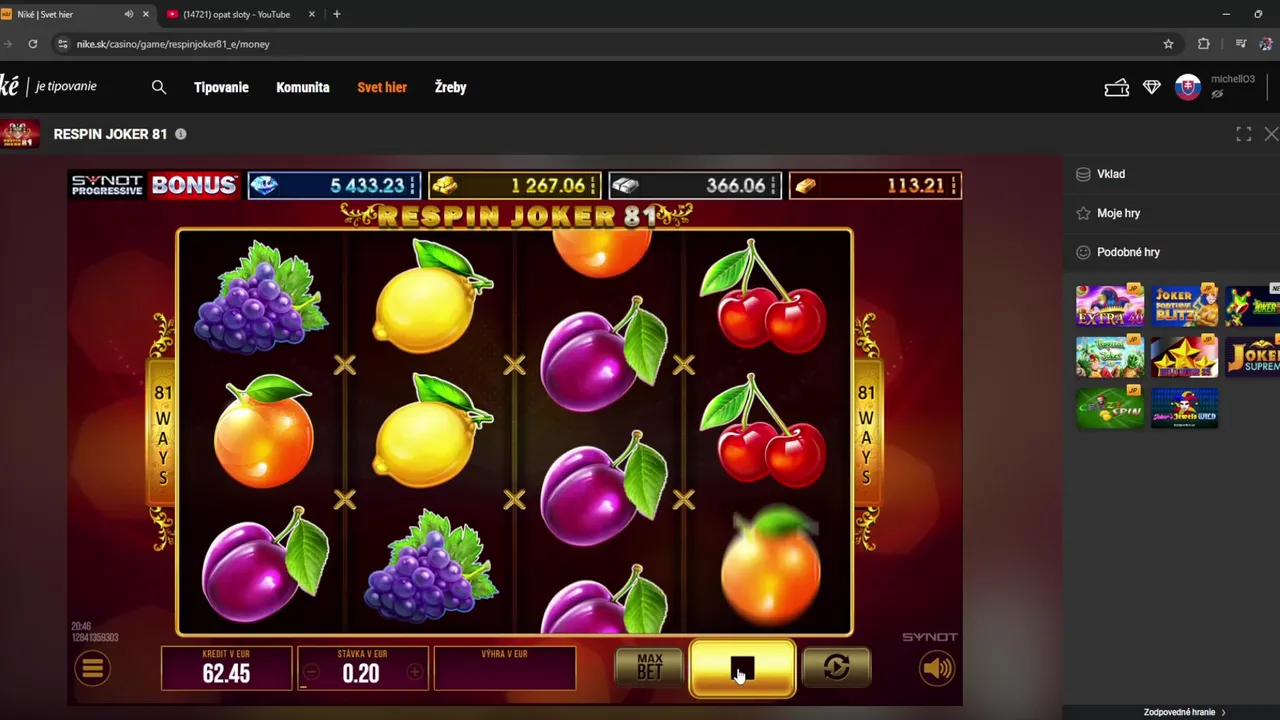The width and height of the screenshot is (1280, 720).
Task: Bookmark this page with the star
Action: 1168,44
